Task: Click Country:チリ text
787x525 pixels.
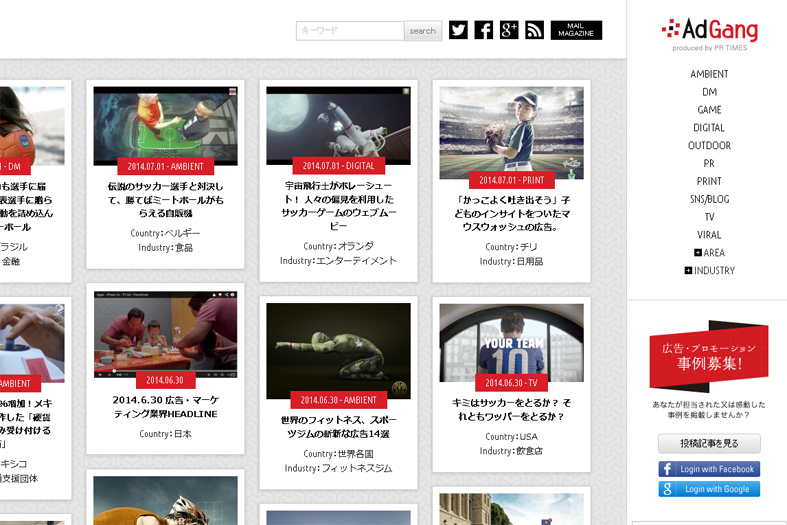Action: pos(511,247)
